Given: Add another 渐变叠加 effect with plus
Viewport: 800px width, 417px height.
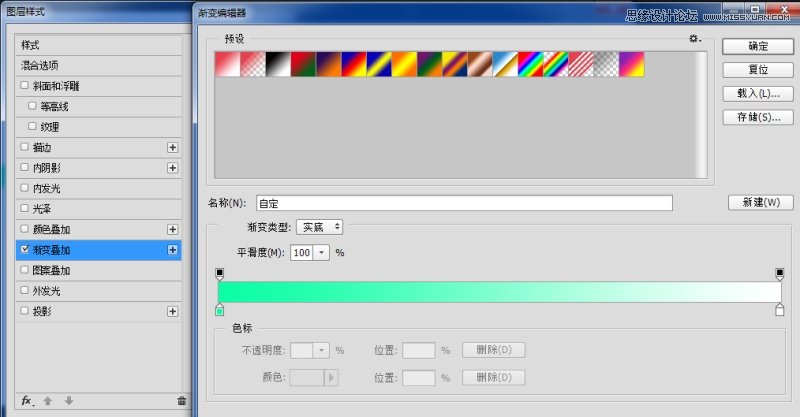Looking at the screenshot, I should coord(172,250).
